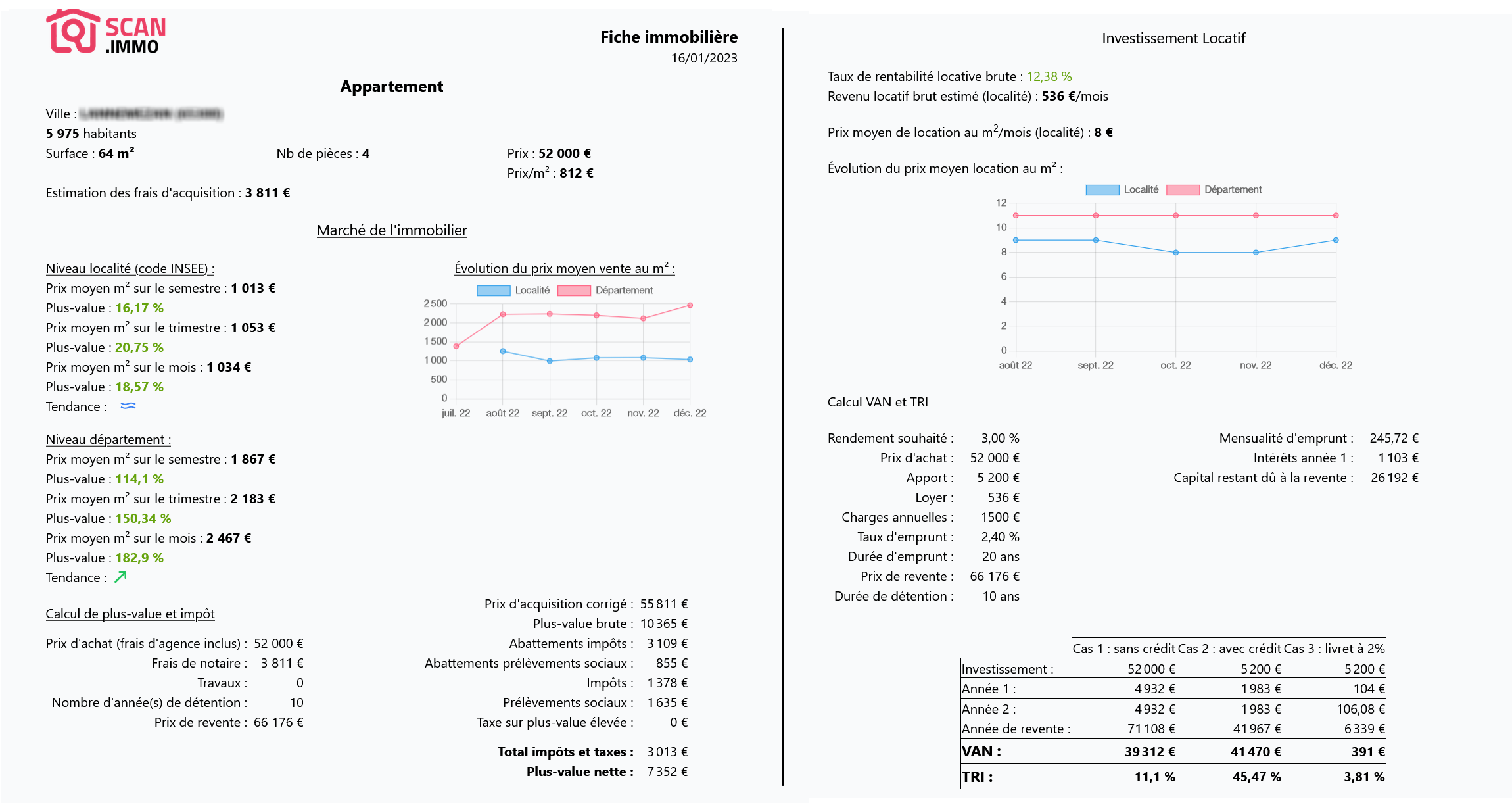The image size is (1512, 809).
Task: Click the Niveau département heading
Action: [x=108, y=439]
